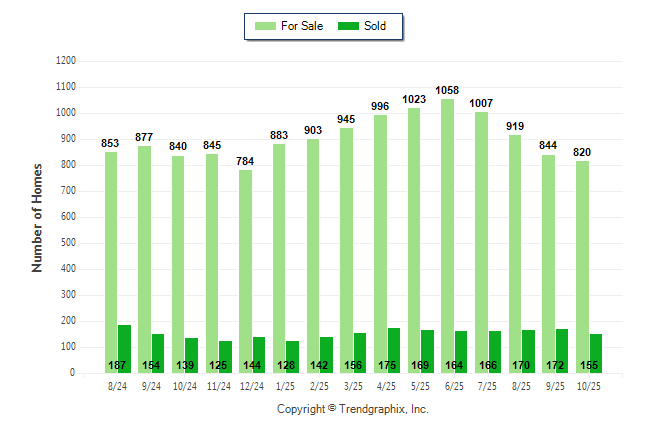Toggle the Sold series legend label
Image resolution: width=646 pixels, height=434 pixels.
377,26
